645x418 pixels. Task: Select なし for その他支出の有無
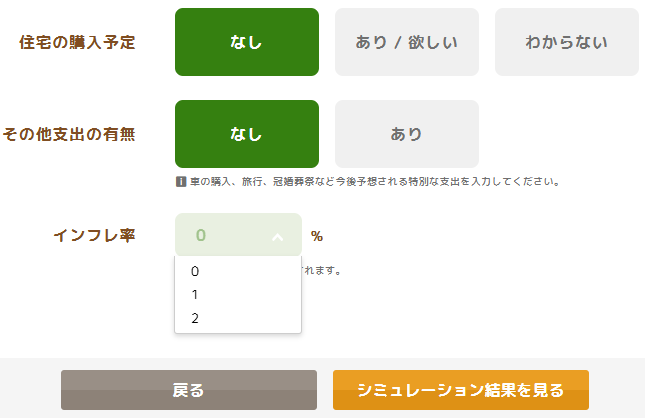click(247, 134)
